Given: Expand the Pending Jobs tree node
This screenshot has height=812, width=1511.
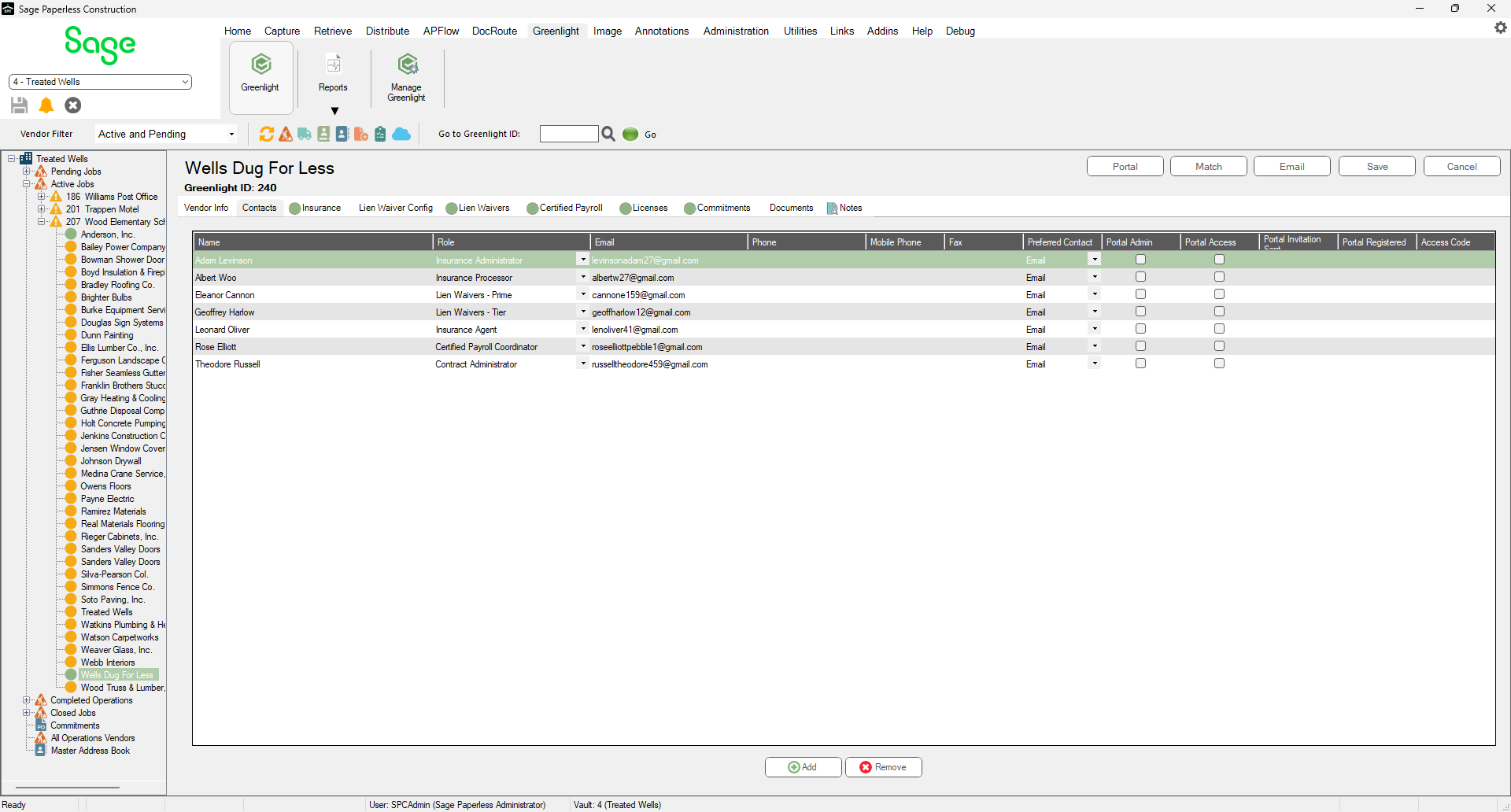Looking at the screenshot, I should pyautogui.click(x=26, y=171).
